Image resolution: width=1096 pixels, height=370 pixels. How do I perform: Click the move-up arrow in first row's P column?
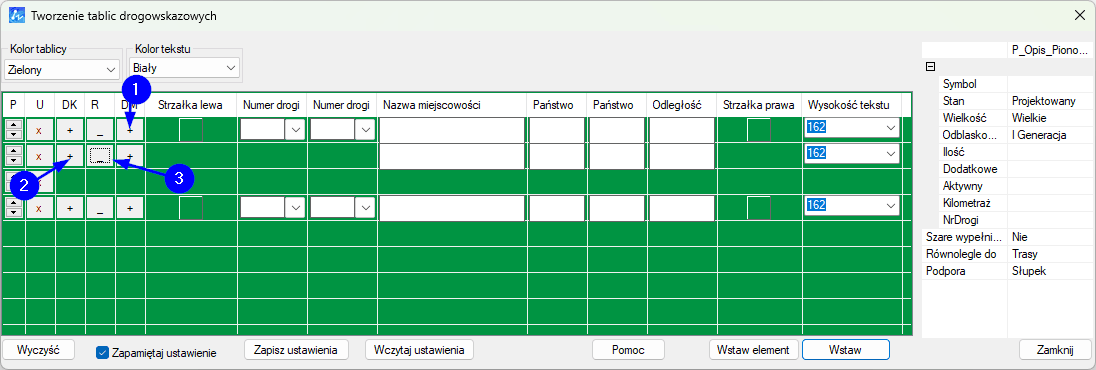[x=14, y=124]
